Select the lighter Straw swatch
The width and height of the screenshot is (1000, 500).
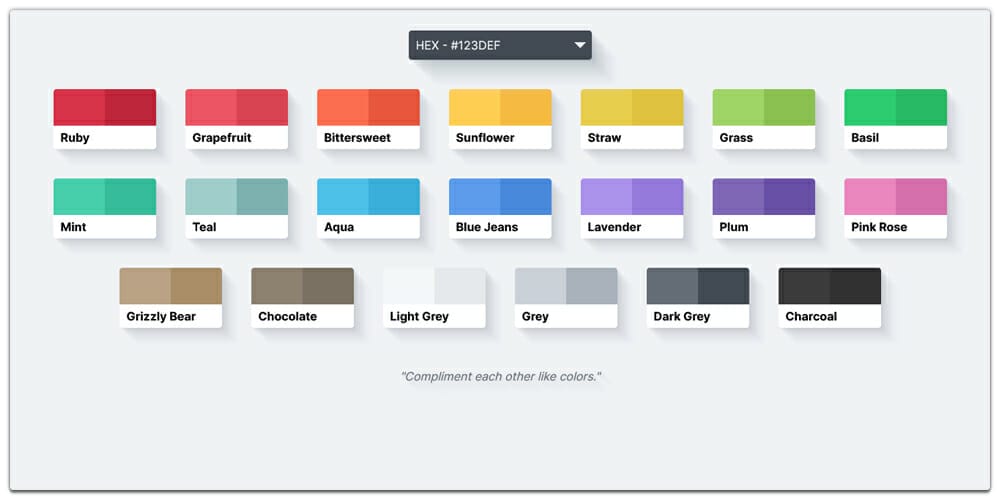click(606, 107)
